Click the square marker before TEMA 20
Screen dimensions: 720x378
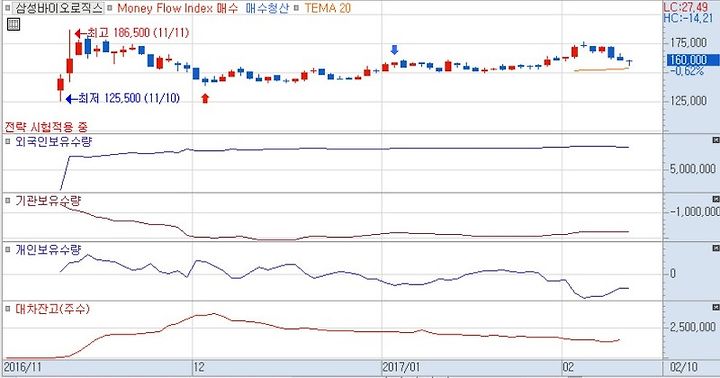297,8
